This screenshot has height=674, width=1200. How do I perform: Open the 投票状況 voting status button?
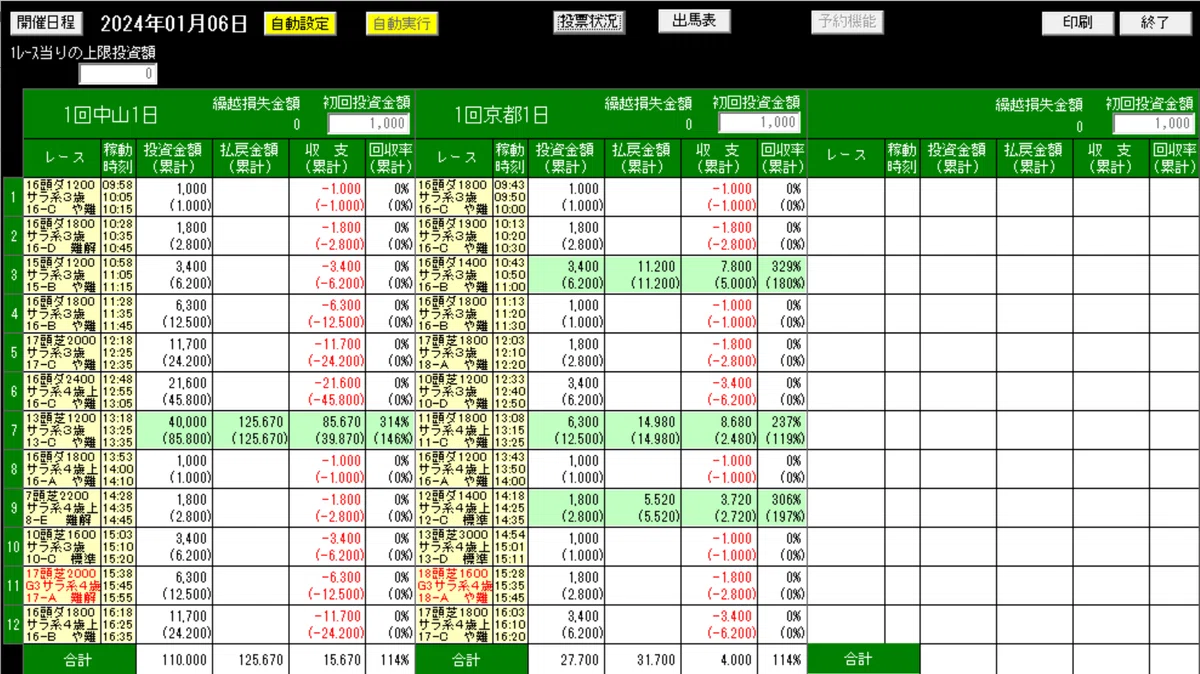pyautogui.click(x=590, y=22)
